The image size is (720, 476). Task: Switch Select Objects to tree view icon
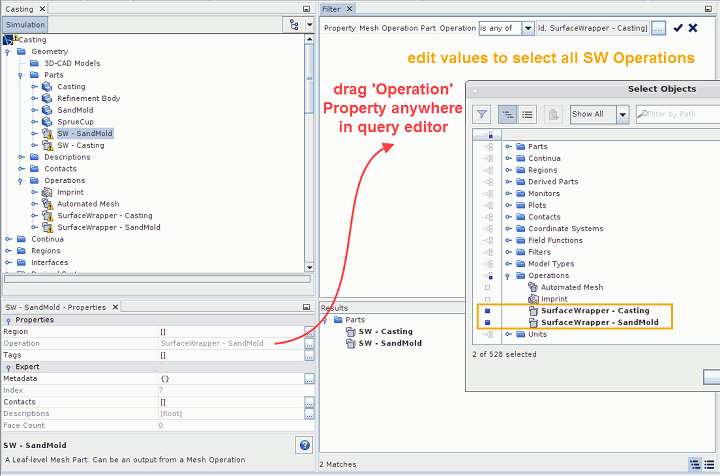click(507, 114)
